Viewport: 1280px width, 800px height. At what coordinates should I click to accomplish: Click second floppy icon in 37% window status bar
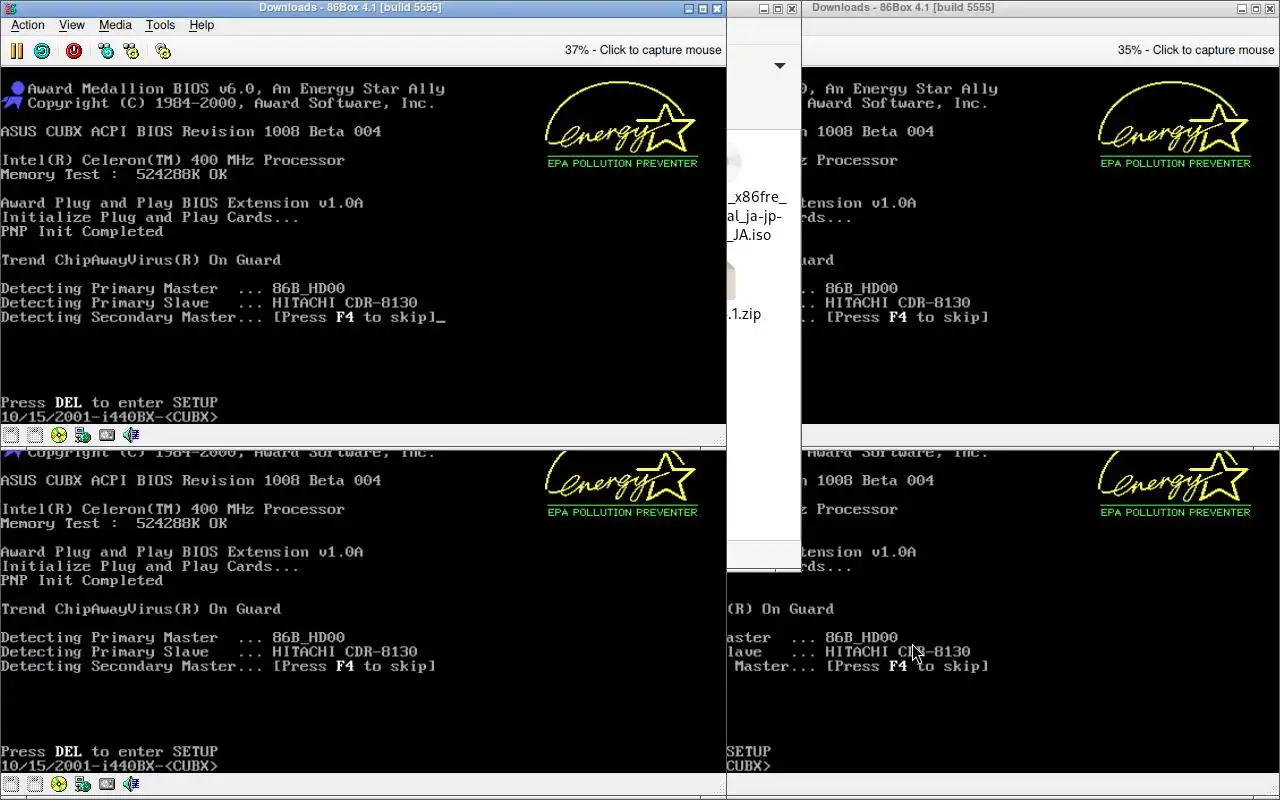pos(35,435)
